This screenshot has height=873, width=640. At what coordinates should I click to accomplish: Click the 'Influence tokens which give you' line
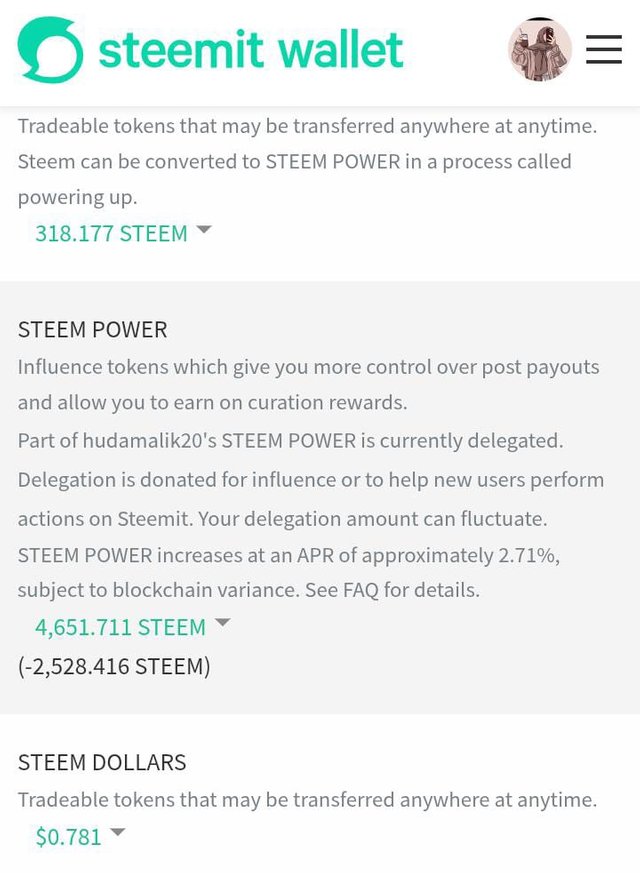[x=308, y=367]
